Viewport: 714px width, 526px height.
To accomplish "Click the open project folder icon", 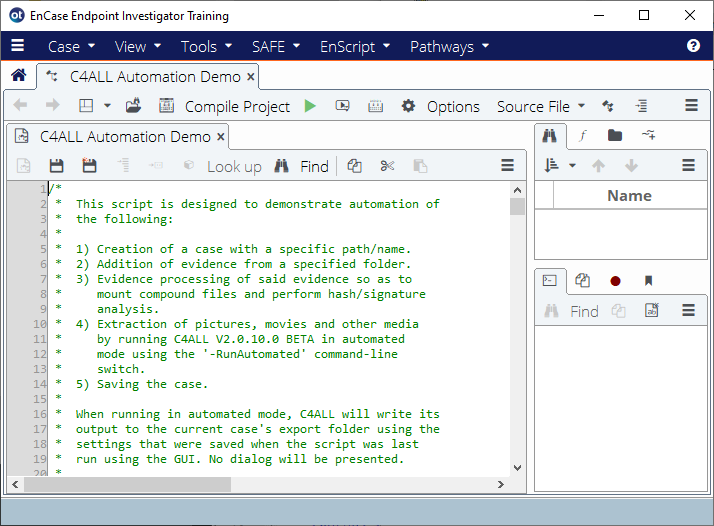I will point(133,106).
